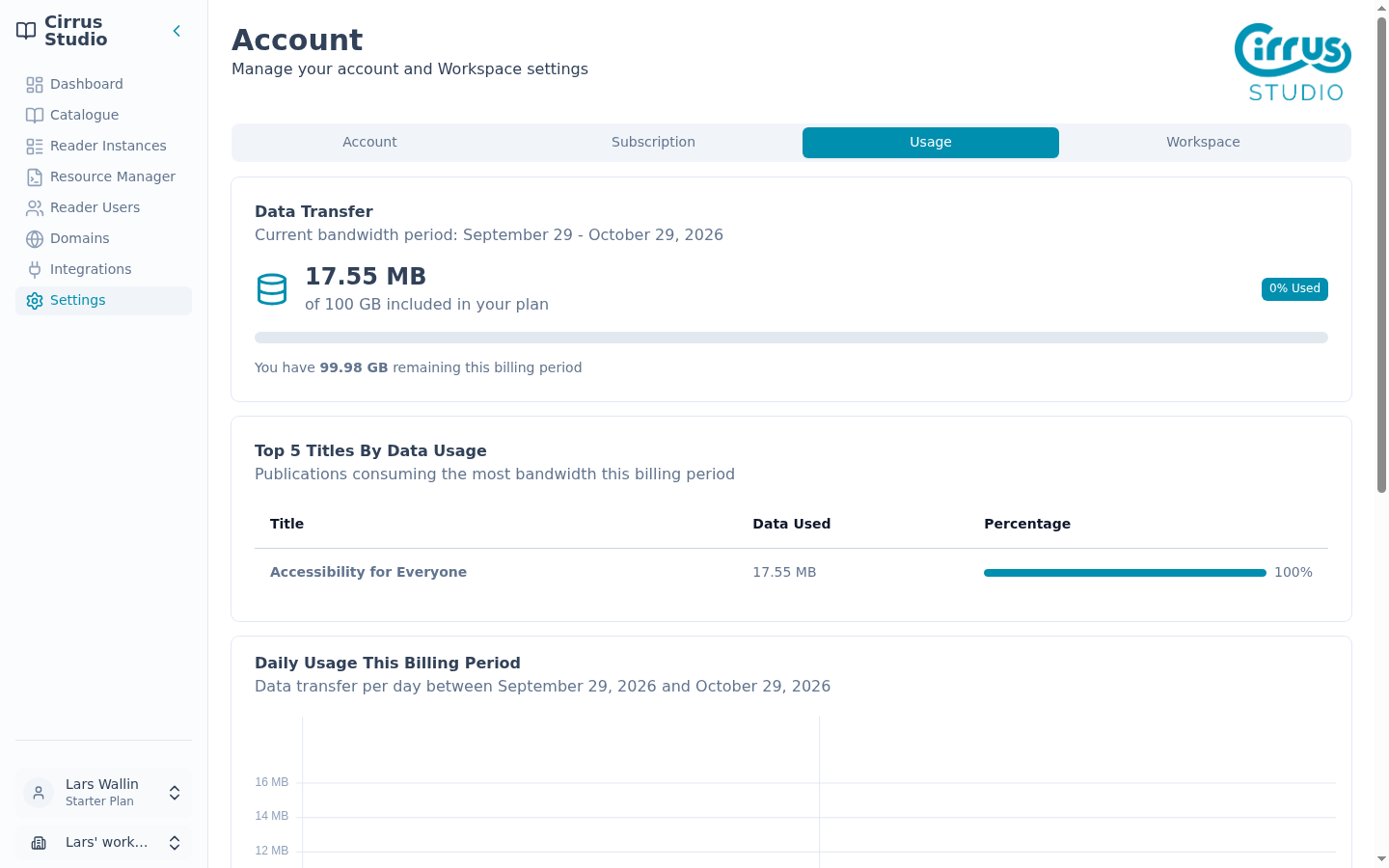Open Reader Users page
This screenshot has width=1389, height=868.
103,208
